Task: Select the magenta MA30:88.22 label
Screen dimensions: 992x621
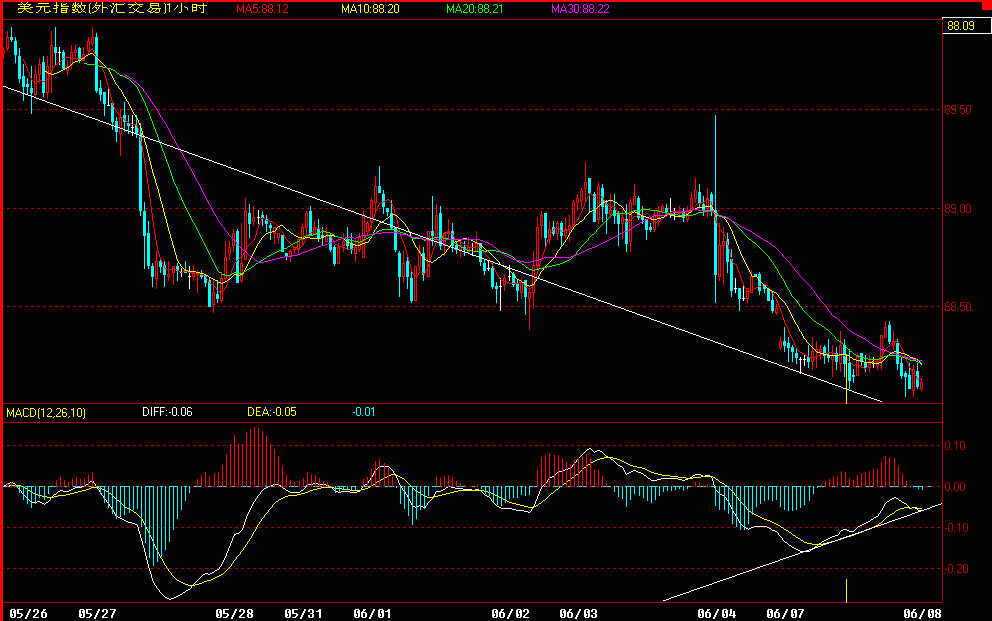Action: click(579, 9)
